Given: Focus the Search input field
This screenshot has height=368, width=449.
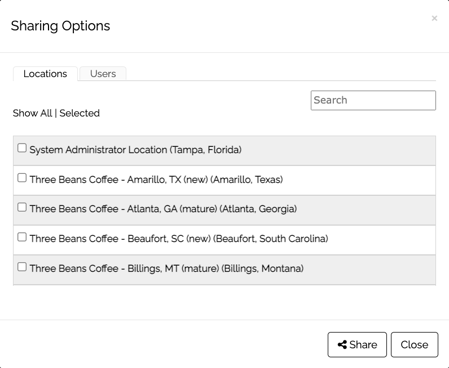Looking at the screenshot, I should pos(373,100).
